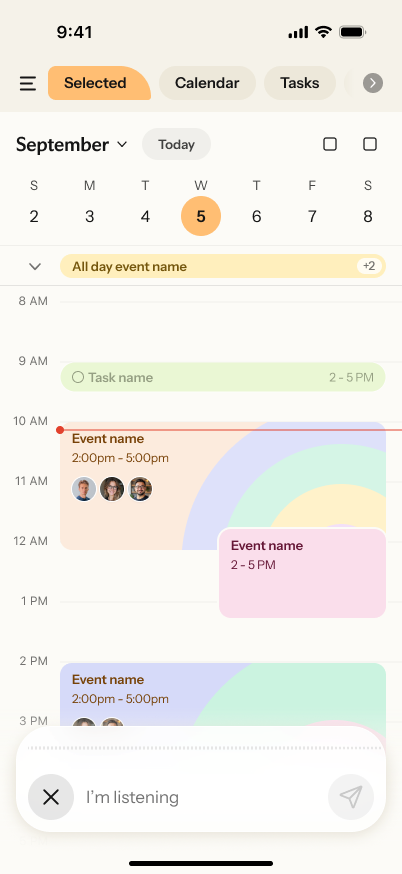The image size is (402, 874).
Task: Select Thursday the 6th
Action: click(x=256, y=216)
